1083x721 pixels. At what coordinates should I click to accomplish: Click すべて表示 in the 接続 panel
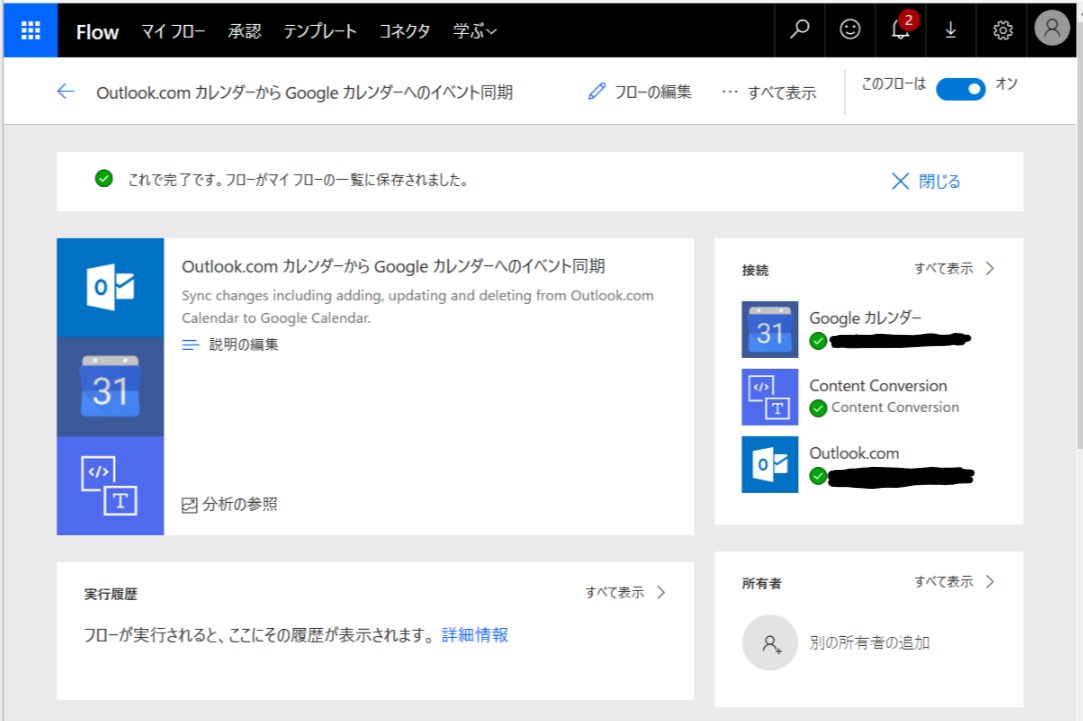[x=943, y=269]
